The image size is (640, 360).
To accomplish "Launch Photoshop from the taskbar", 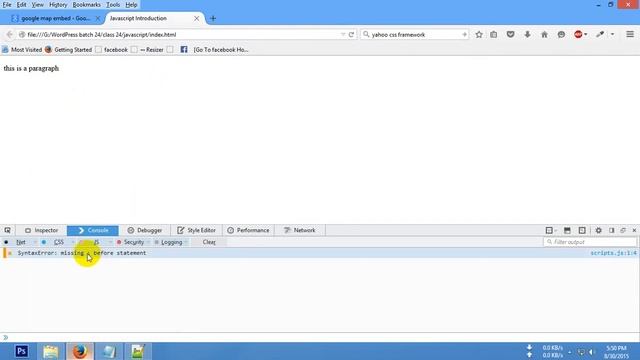I will point(21,351).
